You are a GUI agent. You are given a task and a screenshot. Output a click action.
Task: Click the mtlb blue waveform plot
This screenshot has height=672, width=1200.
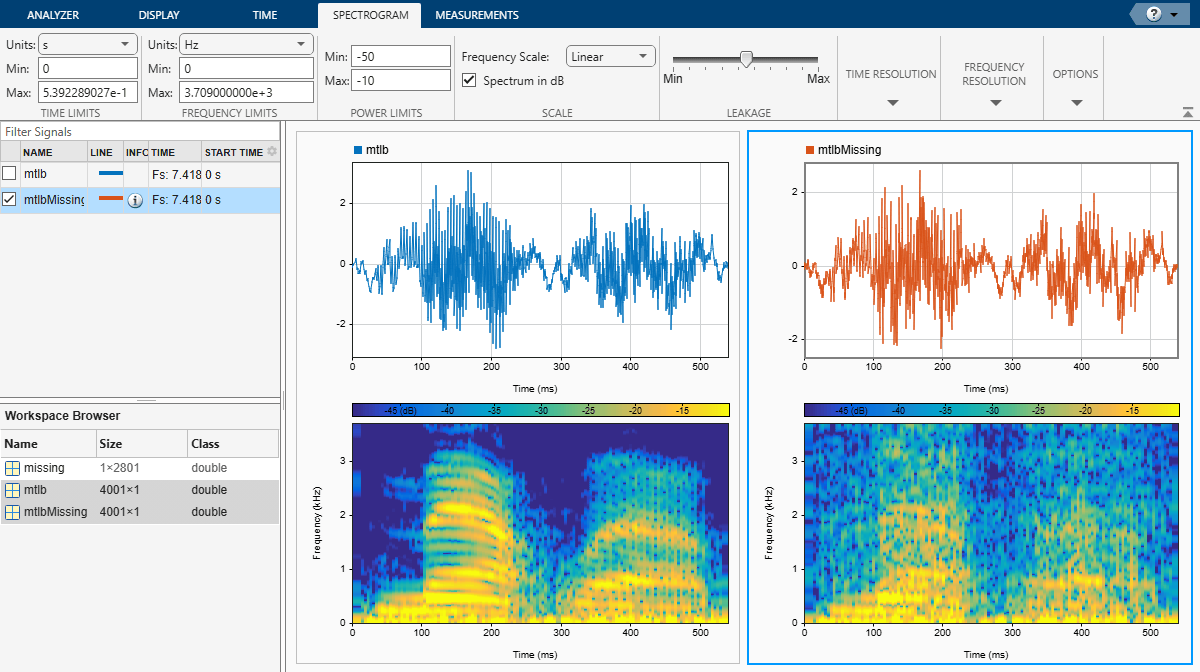point(540,260)
